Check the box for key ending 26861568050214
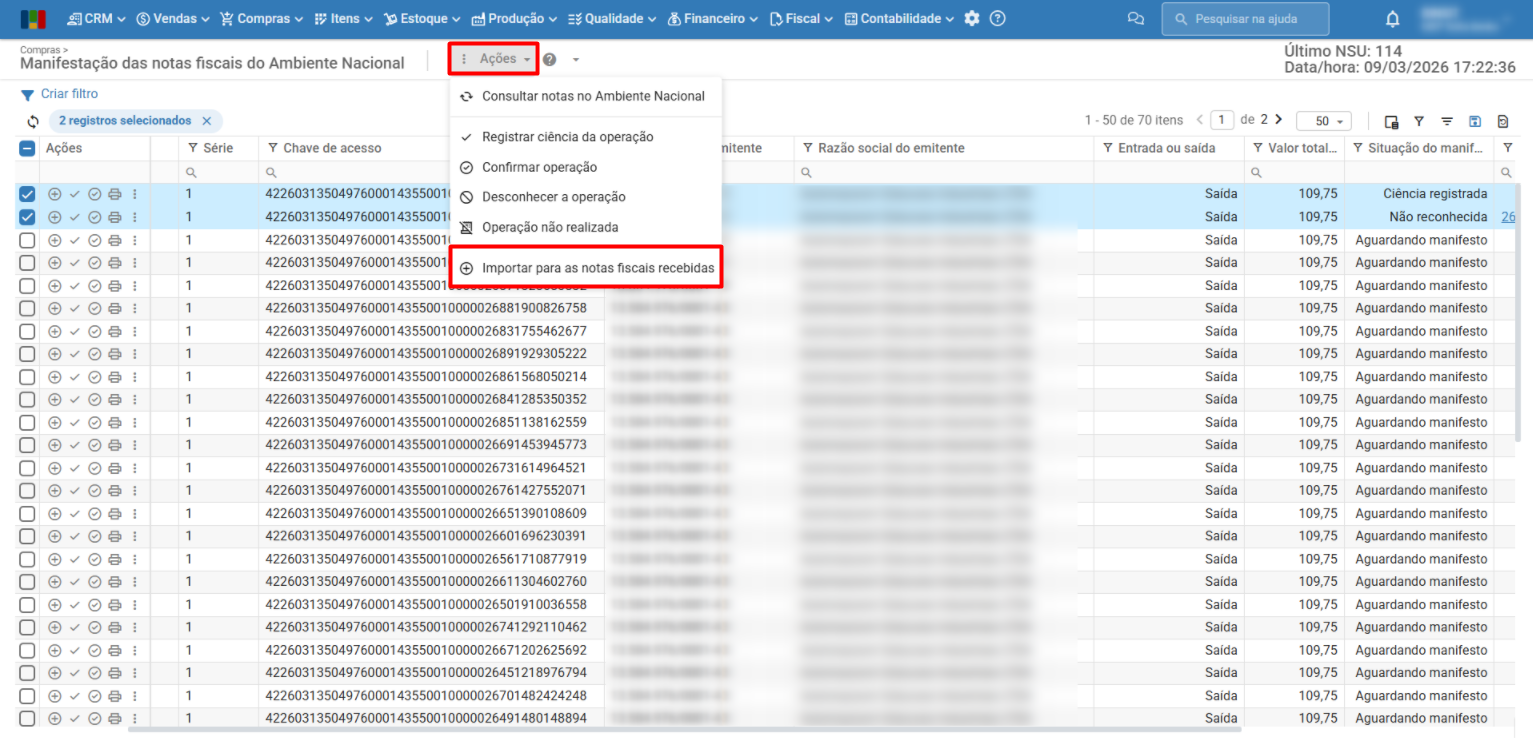This screenshot has height=738, width=1533. pyautogui.click(x=27, y=377)
